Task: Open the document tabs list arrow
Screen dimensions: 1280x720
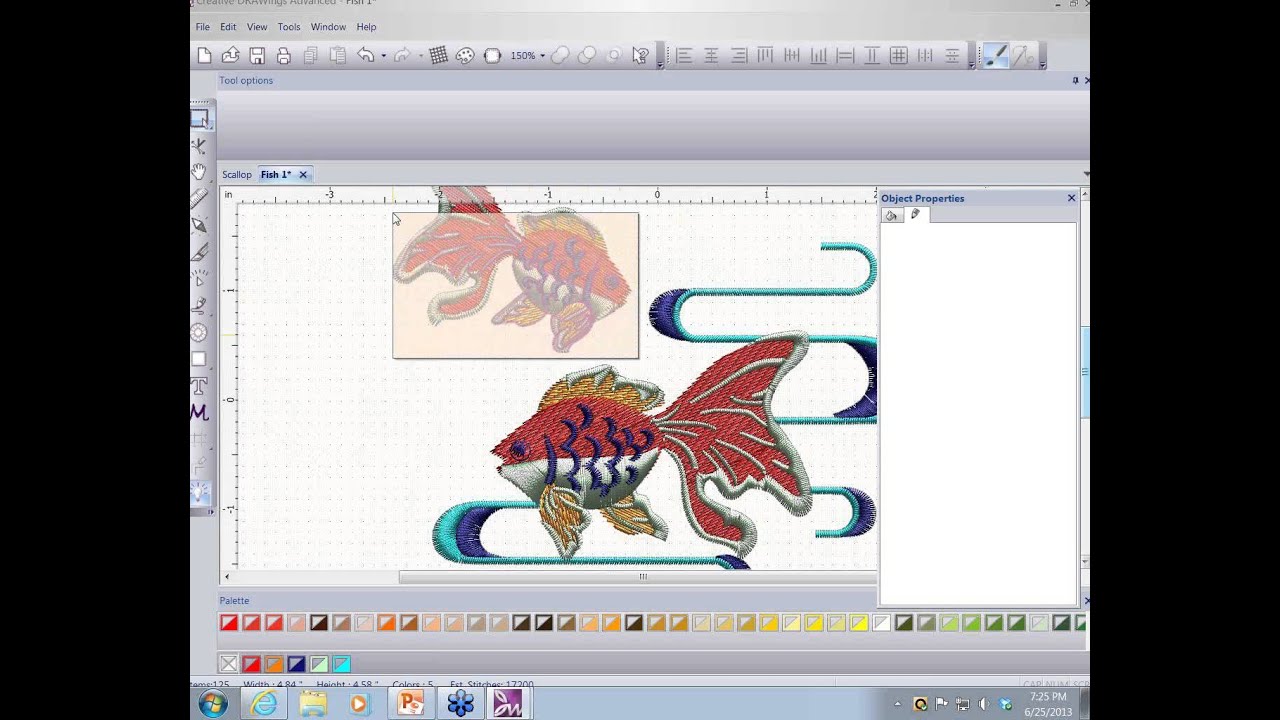Action: coord(1086,175)
